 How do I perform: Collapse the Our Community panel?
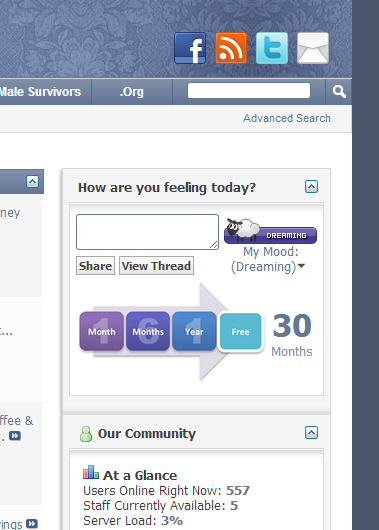tap(311, 432)
